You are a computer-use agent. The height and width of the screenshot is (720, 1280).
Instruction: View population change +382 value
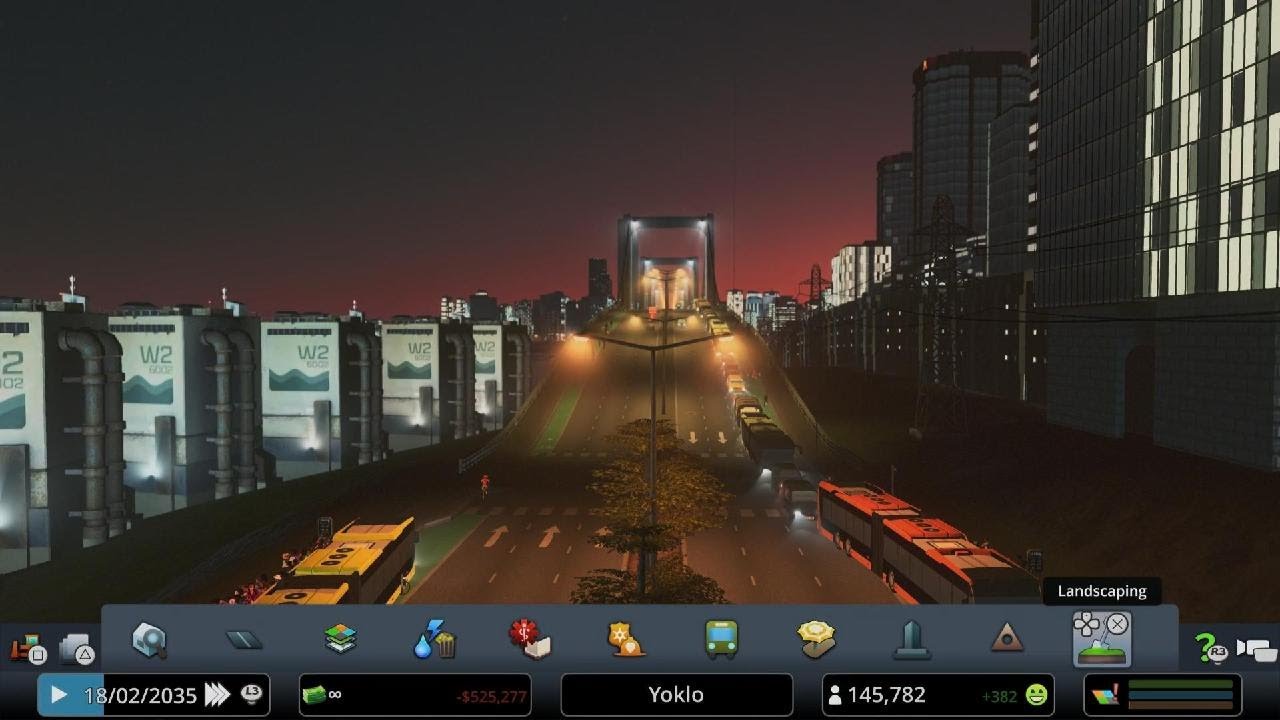click(x=1000, y=696)
